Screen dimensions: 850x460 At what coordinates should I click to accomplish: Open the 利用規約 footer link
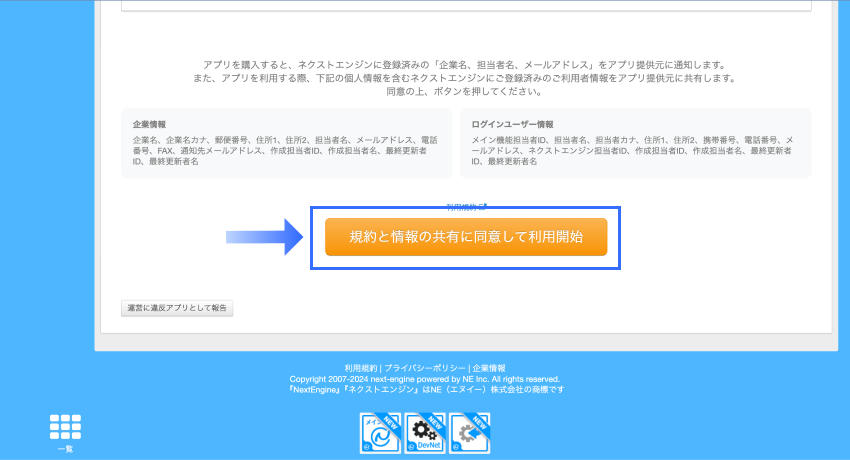point(360,368)
